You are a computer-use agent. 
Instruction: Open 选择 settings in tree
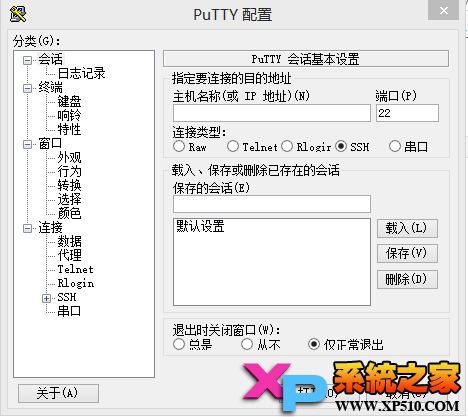(x=69, y=199)
